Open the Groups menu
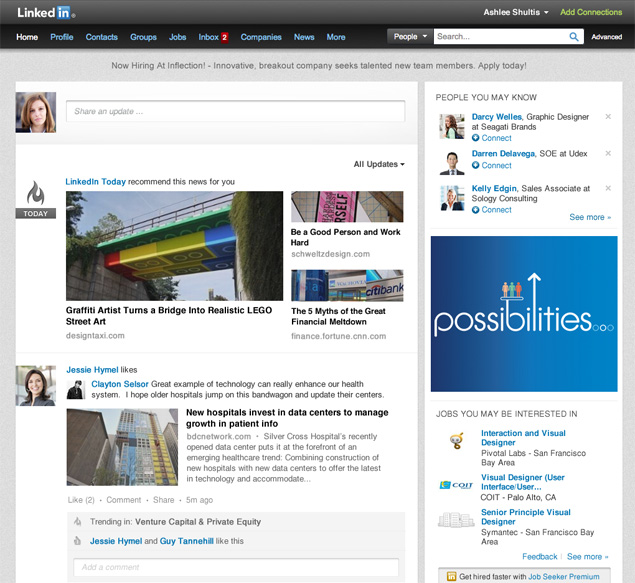Viewport: 635px width, 583px height. point(143,37)
